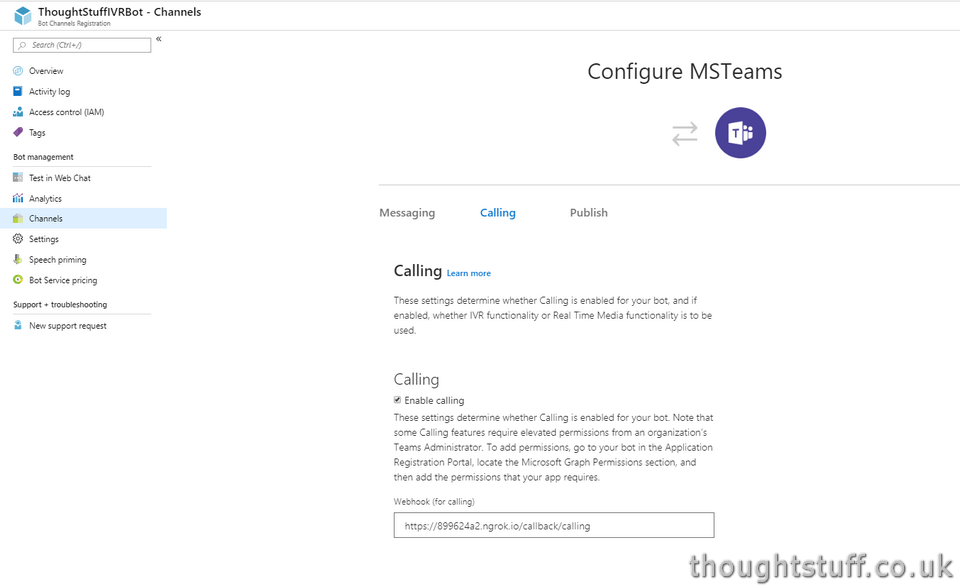The height and width of the screenshot is (587, 960).
Task: Click the Microsoft Teams logo icon
Action: 740,133
